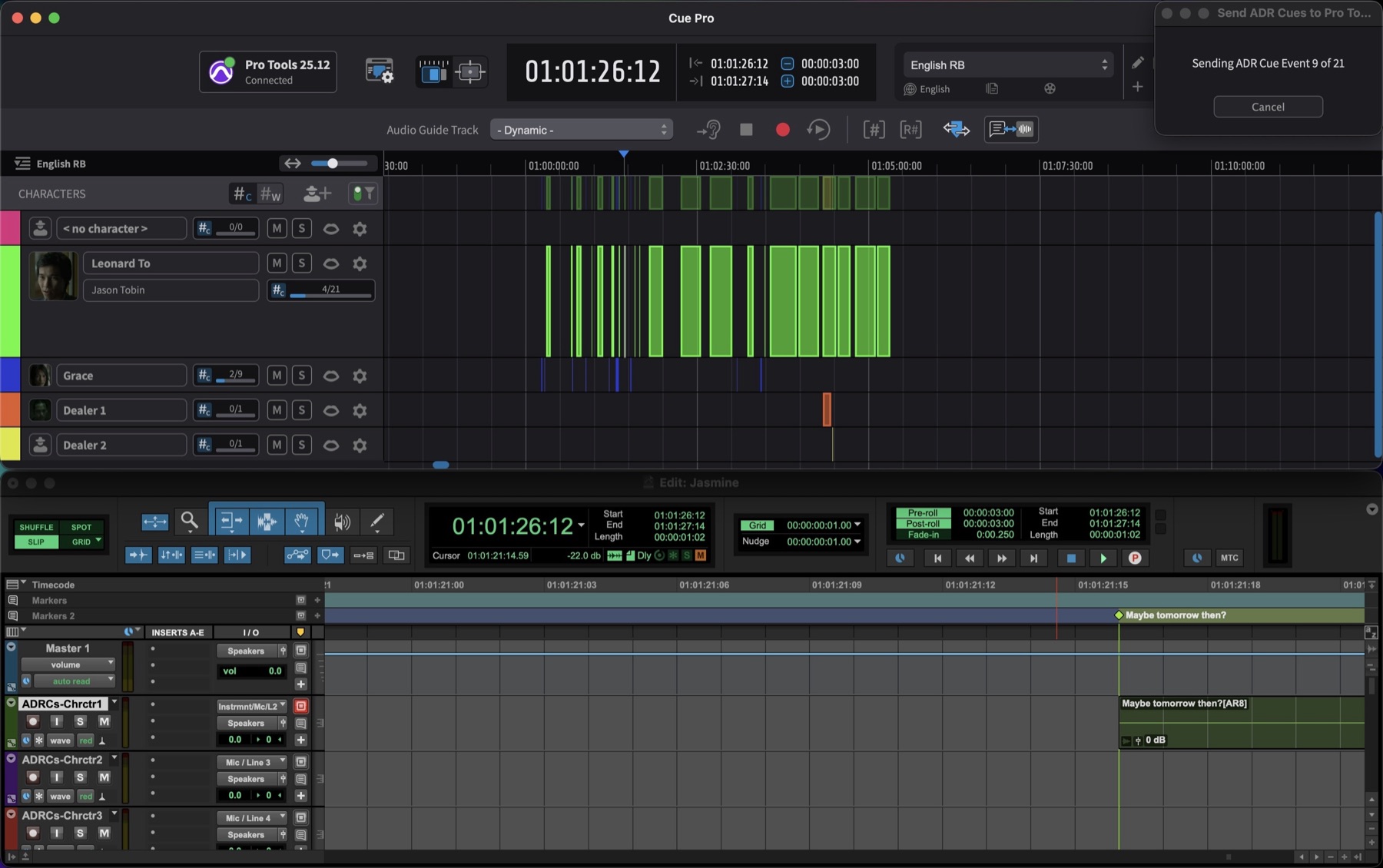Screen dimensions: 1383x868
Task: Click the INSERTS A-E column header
Action: [x=177, y=632]
